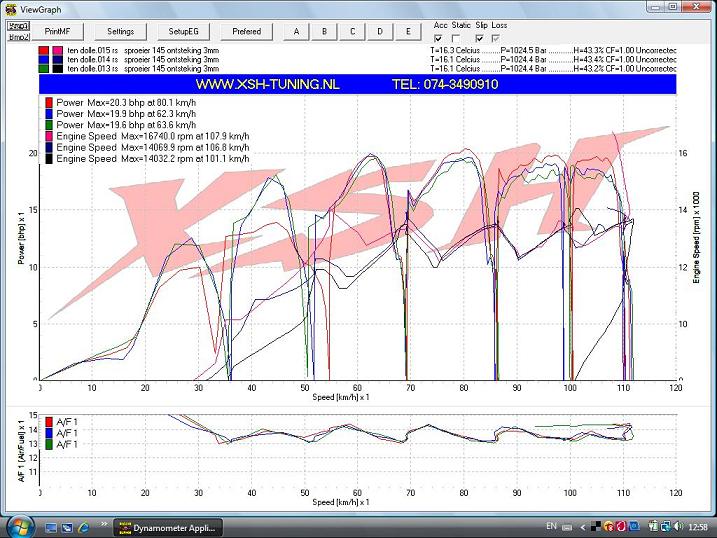The height and width of the screenshot is (538, 717).
Task: Select preset button E
Action: click(x=408, y=32)
